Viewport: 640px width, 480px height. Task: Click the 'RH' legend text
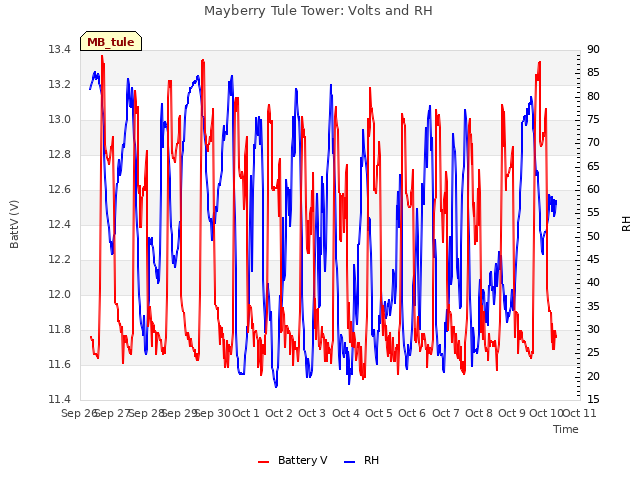coord(371,460)
